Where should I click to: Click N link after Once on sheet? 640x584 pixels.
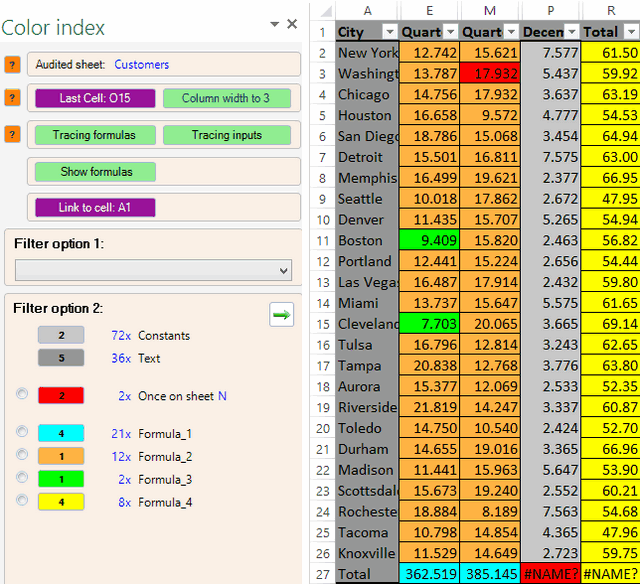[222, 396]
